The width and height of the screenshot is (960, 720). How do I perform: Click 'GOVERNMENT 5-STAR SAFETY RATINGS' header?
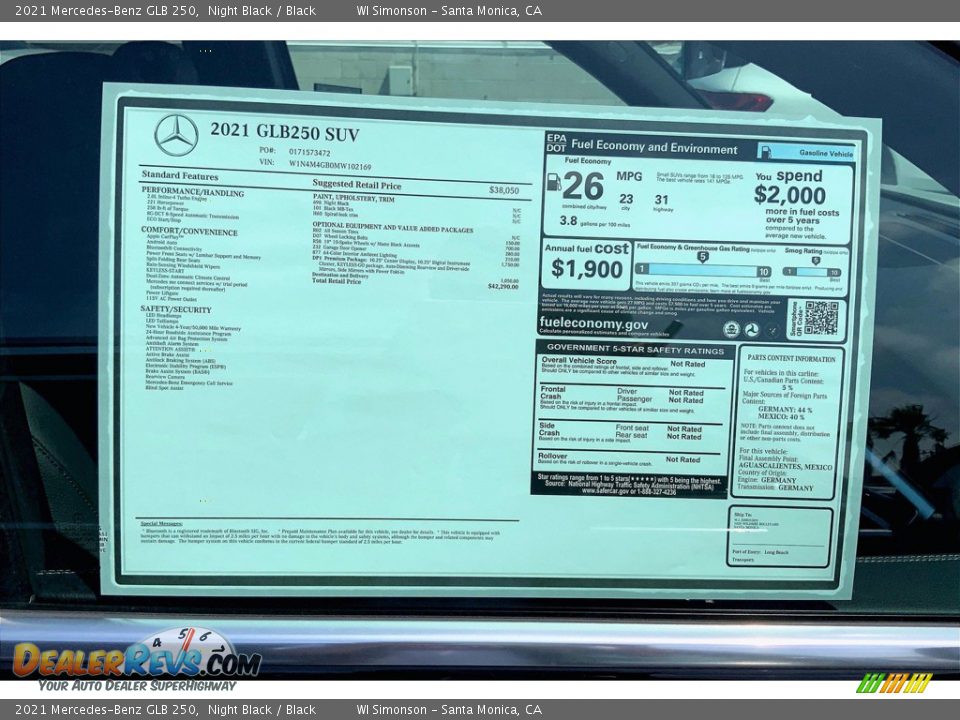click(636, 349)
